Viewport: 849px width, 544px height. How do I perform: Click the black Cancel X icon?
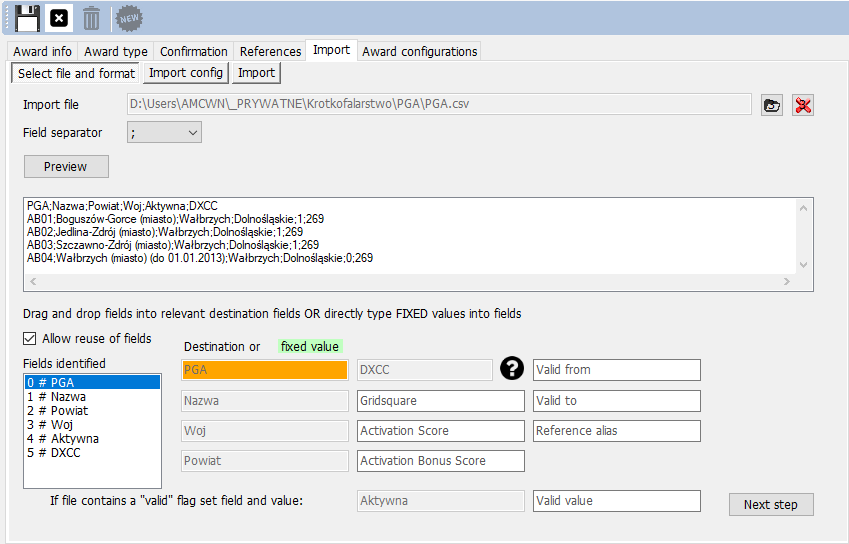point(58,18)
